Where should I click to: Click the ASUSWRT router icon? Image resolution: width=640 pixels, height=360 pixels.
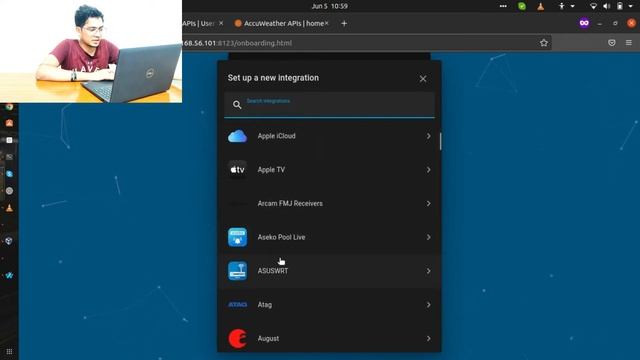coord(238,271)
